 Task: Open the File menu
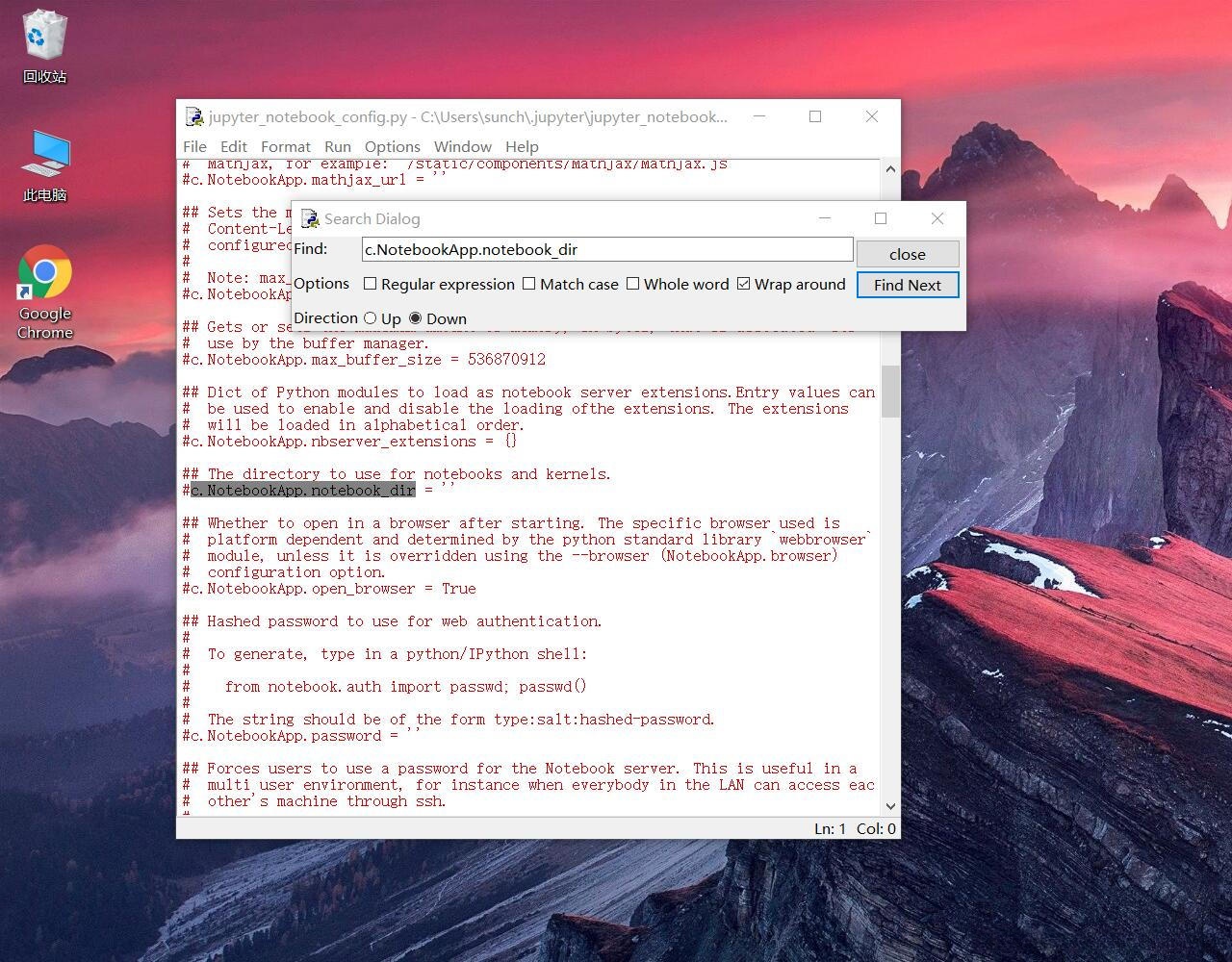194,146
